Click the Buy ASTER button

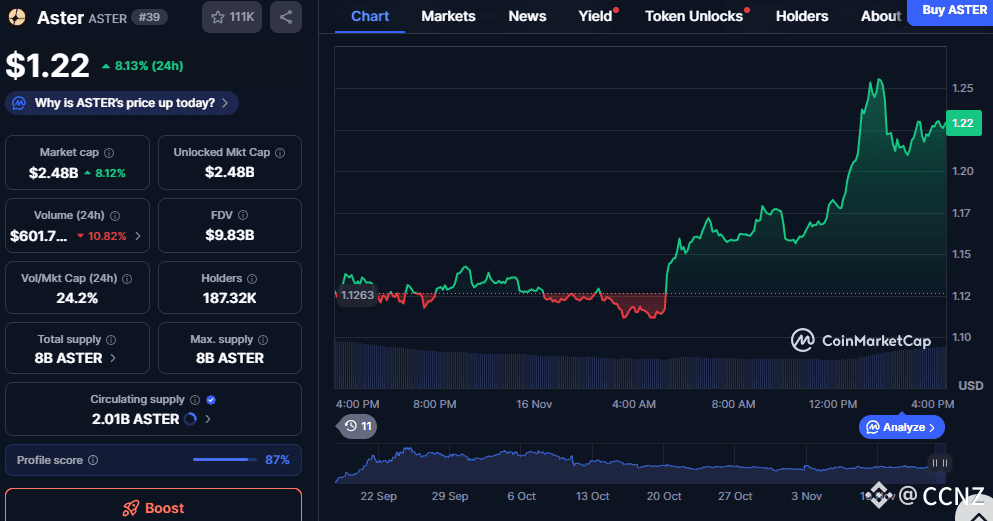pos(950,11)
